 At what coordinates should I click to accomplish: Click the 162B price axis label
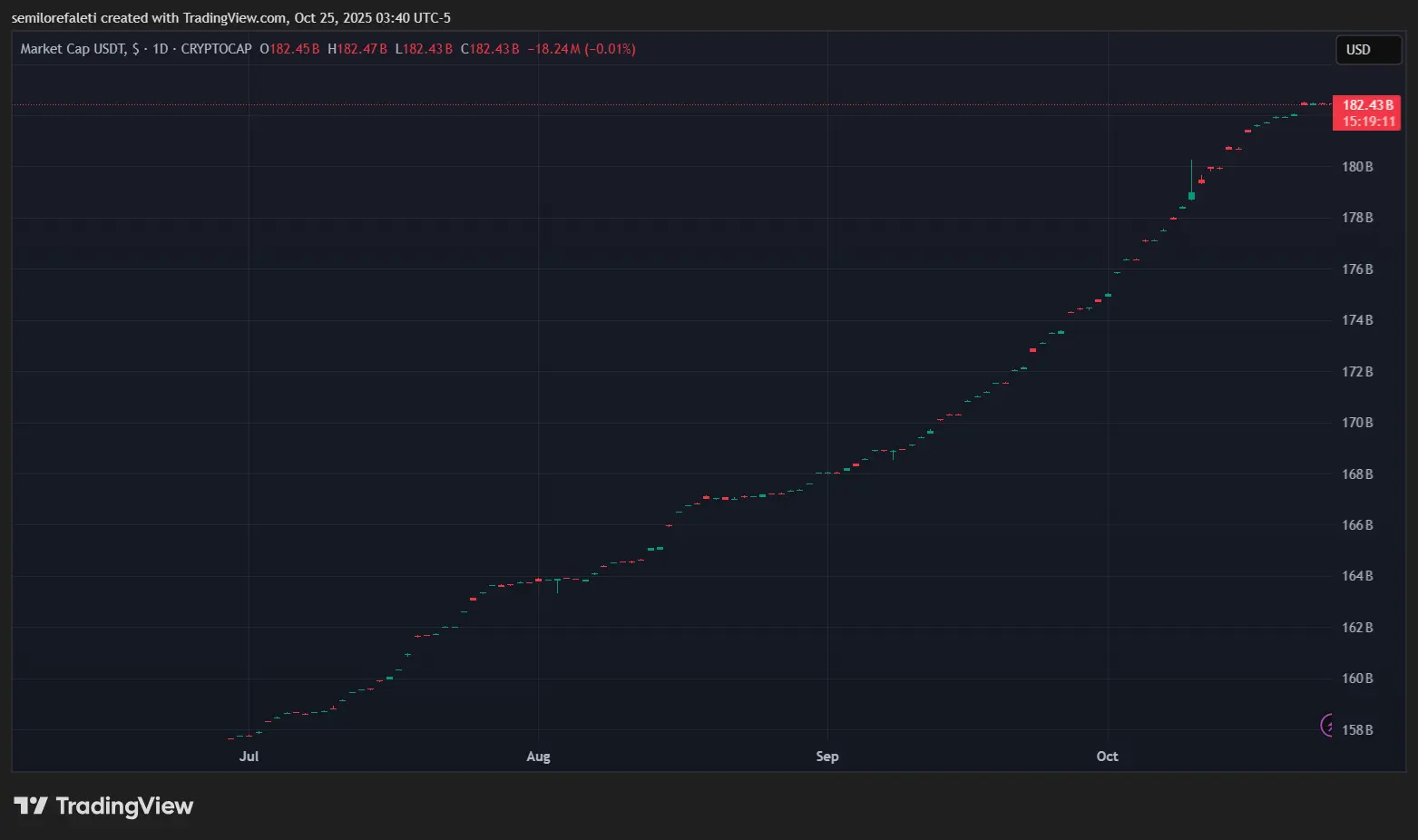[1357, 628]
